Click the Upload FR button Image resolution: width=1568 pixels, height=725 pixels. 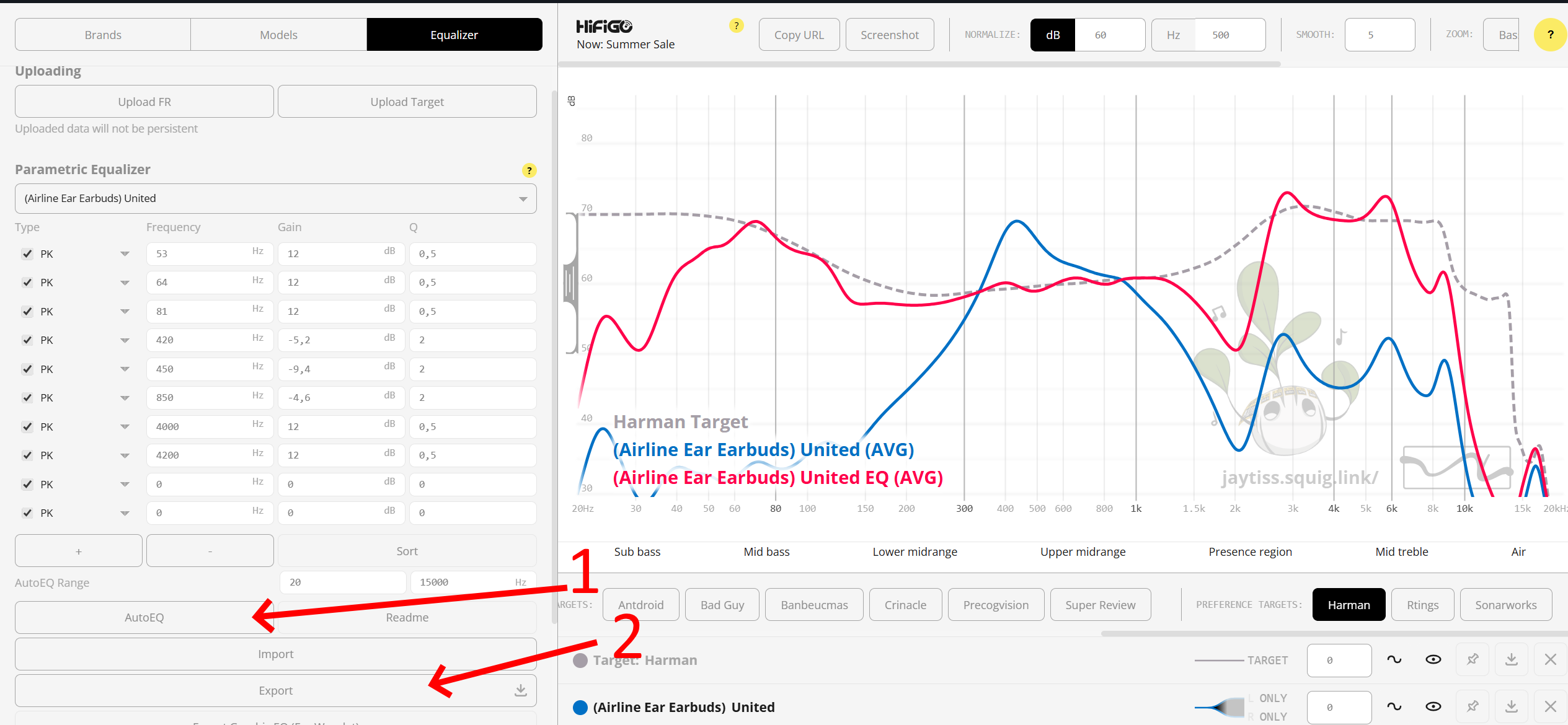point(144,102)
